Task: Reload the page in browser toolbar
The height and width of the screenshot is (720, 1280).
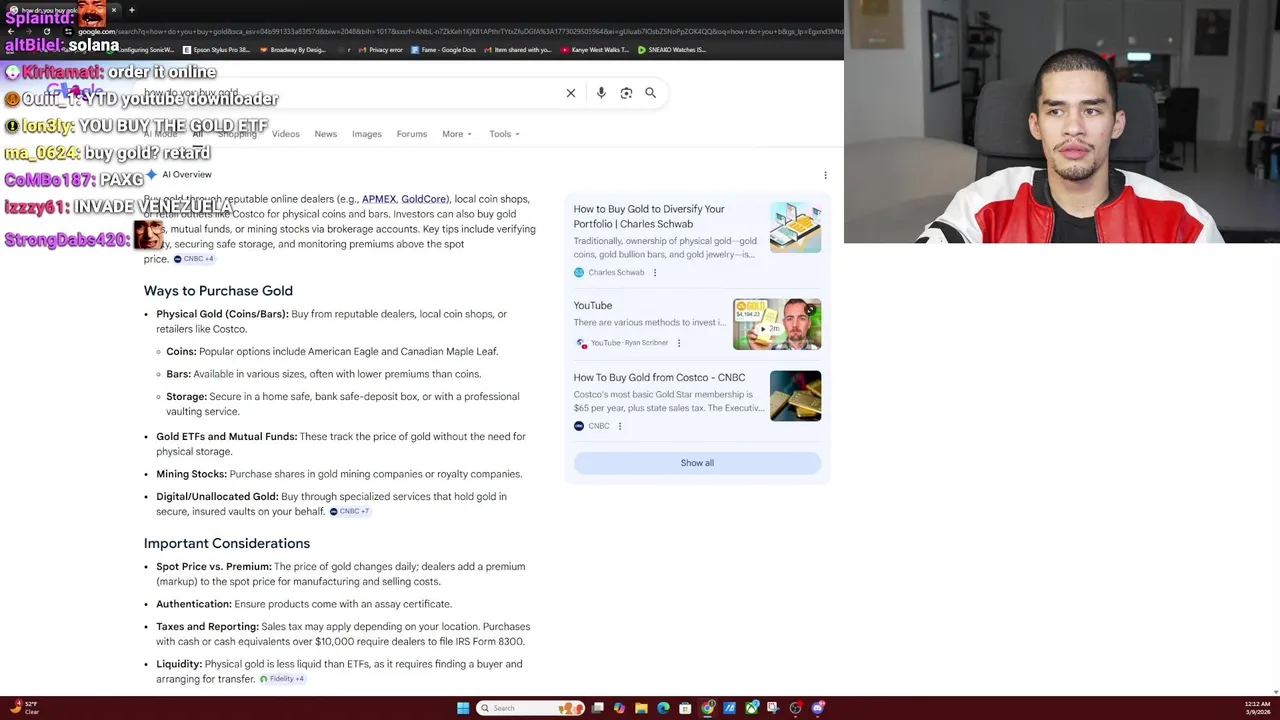Action: (x=47, y=31)
